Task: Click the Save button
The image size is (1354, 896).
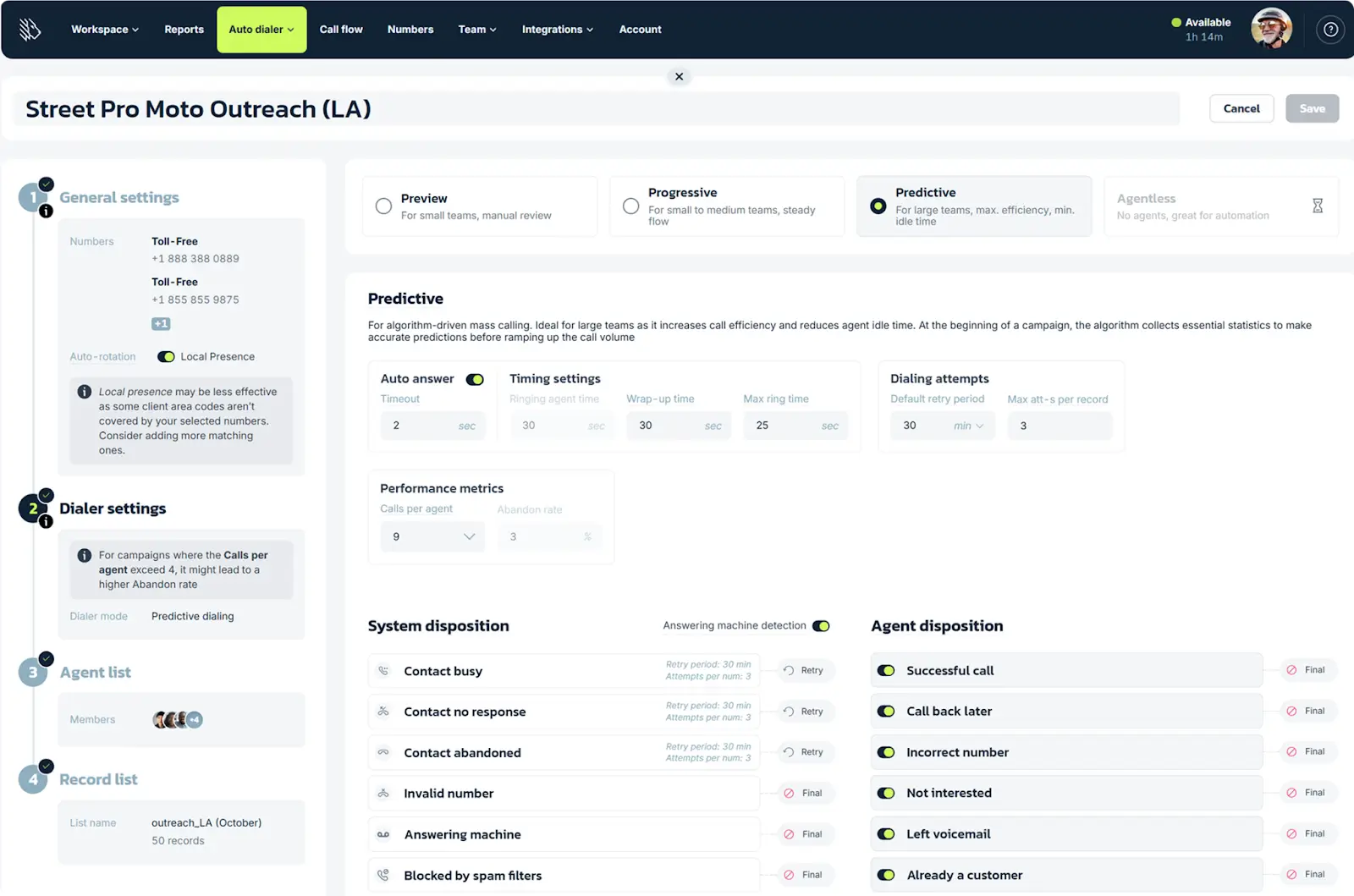Action: coord(1312,108)
